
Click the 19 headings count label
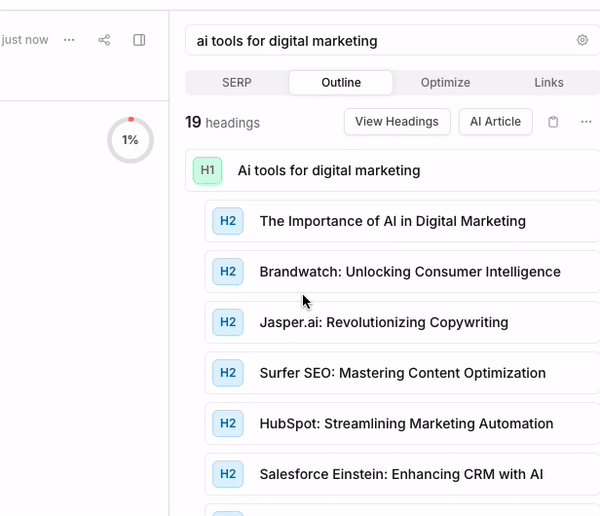pyautogui.click(x=222, y=122)
